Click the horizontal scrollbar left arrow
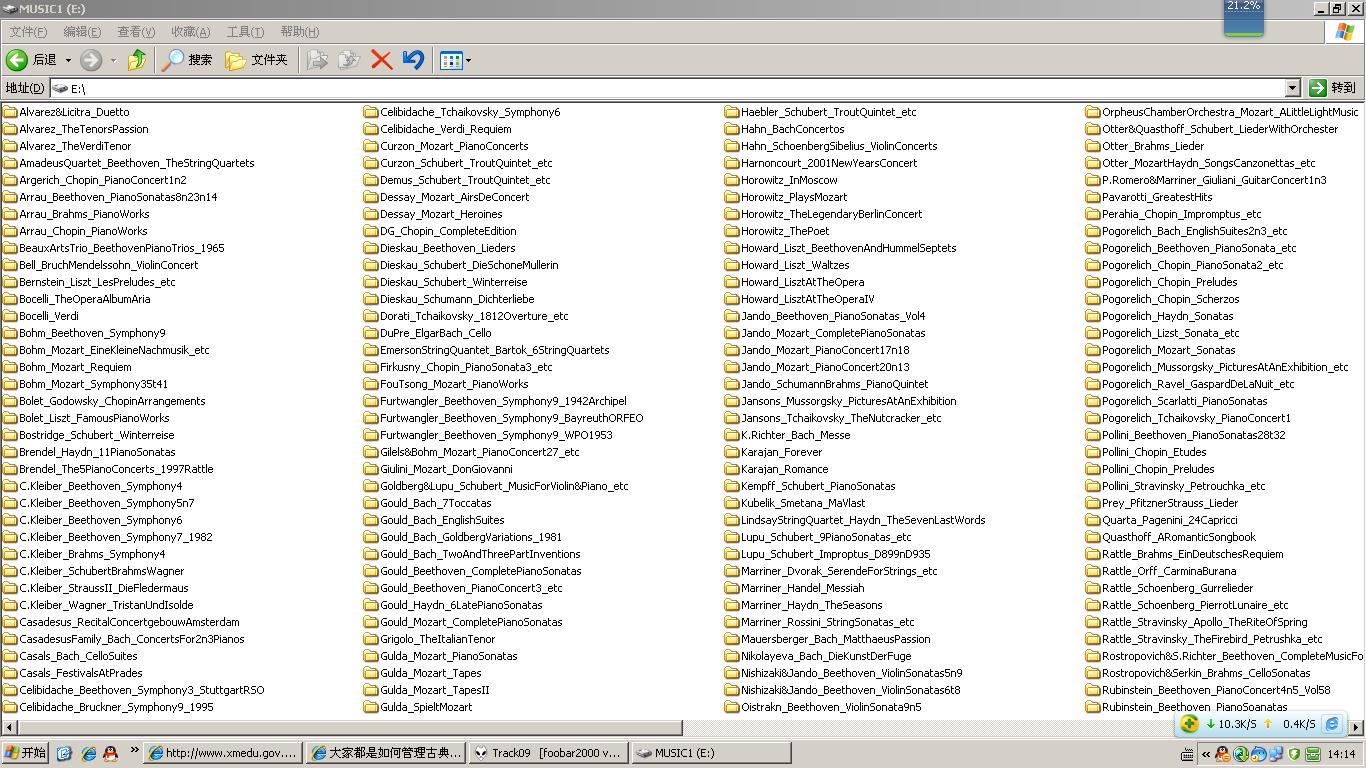The image size is (1366, 768). (9, 727)
